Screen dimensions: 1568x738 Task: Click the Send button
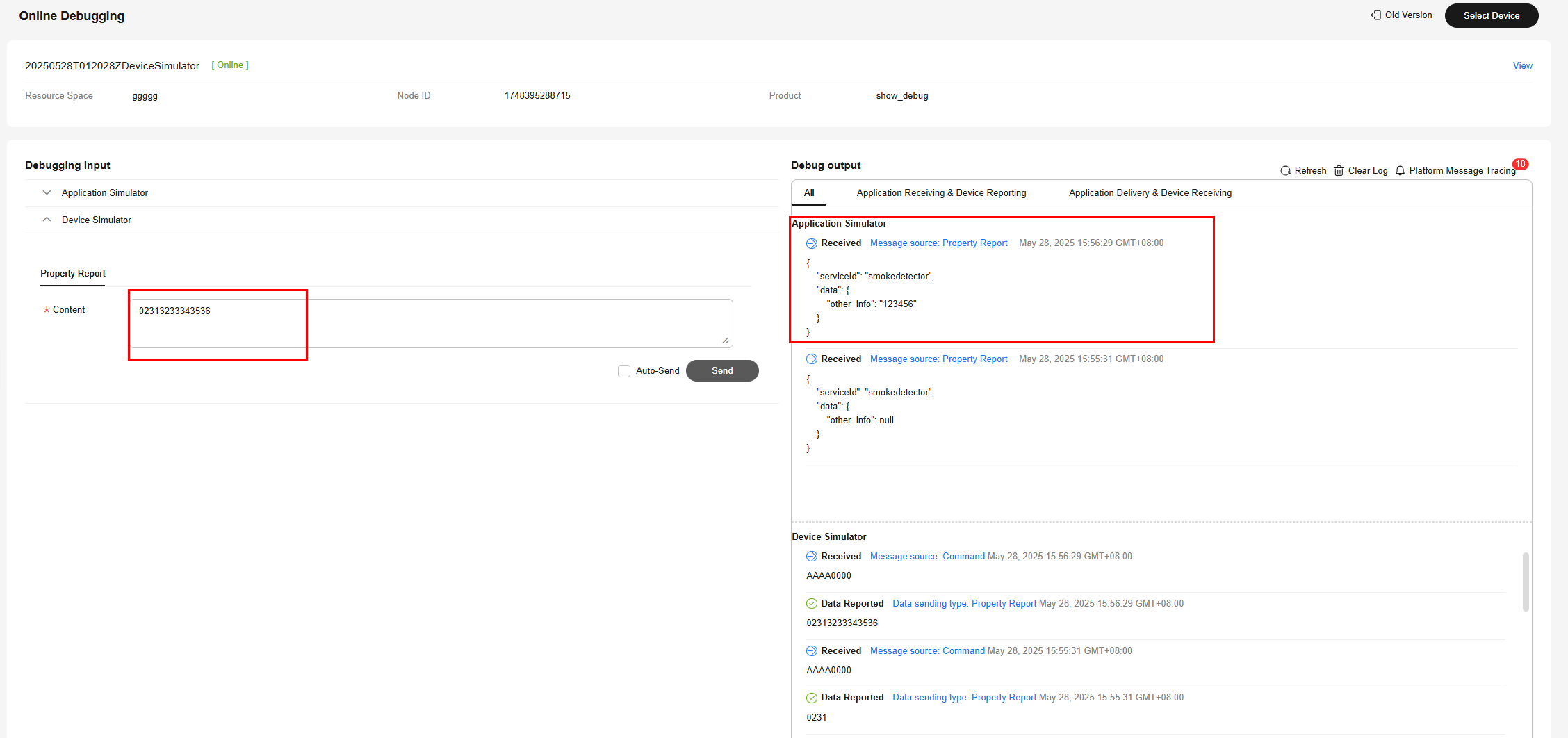722,371
